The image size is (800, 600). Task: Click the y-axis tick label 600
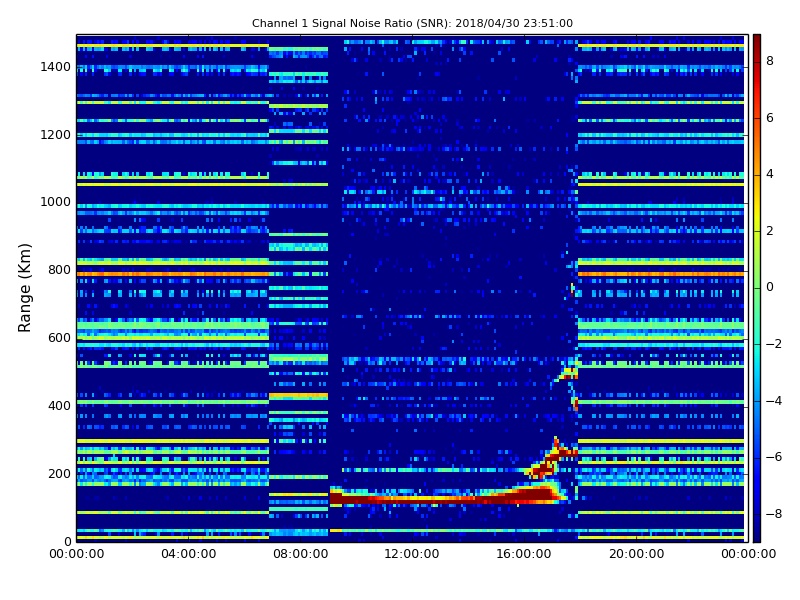click(x=59, y=338)
